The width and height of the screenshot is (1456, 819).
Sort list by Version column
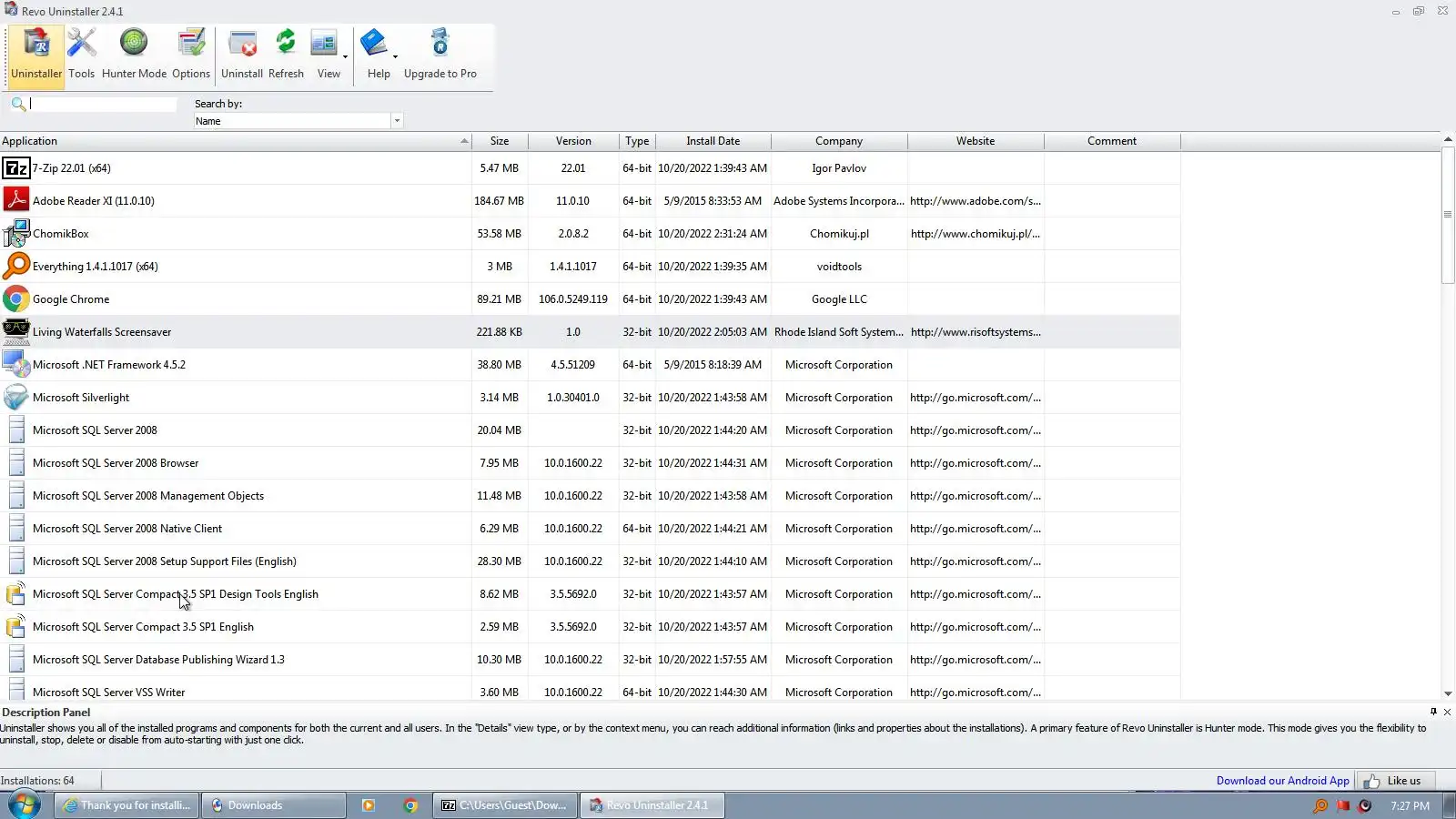tap(573, 141)
